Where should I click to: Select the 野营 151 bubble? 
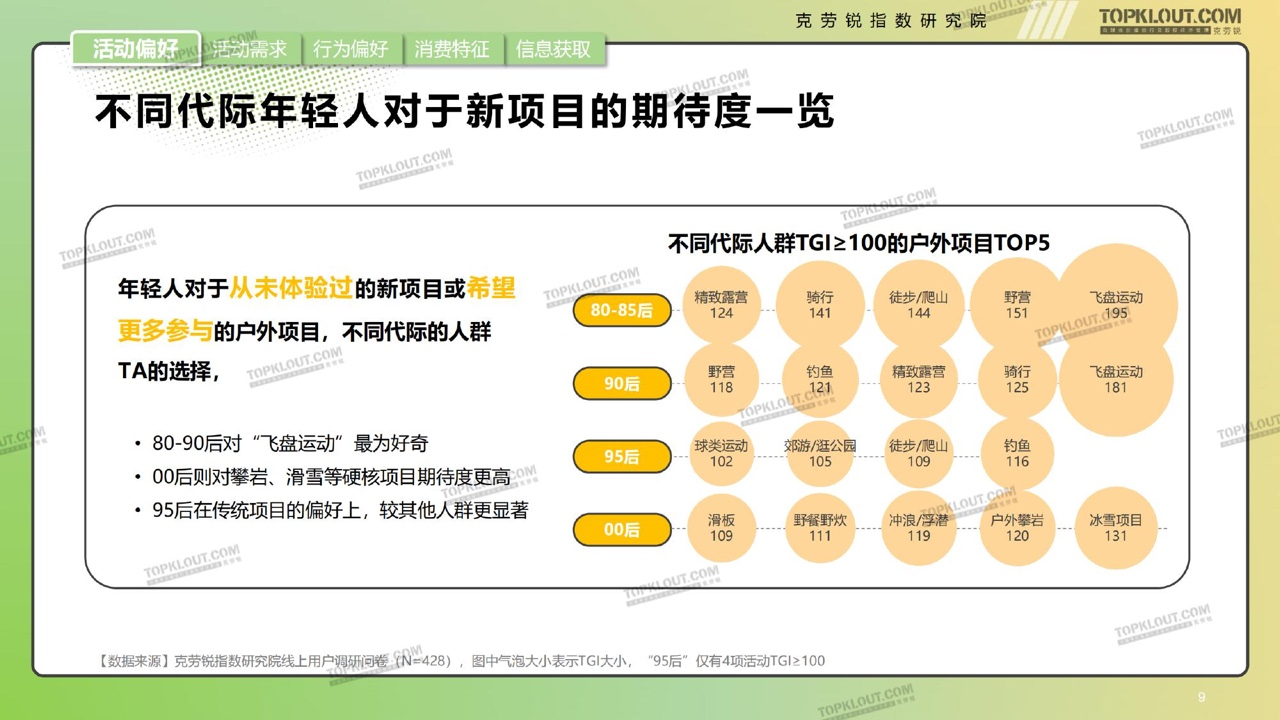[x=1017, y=305]
